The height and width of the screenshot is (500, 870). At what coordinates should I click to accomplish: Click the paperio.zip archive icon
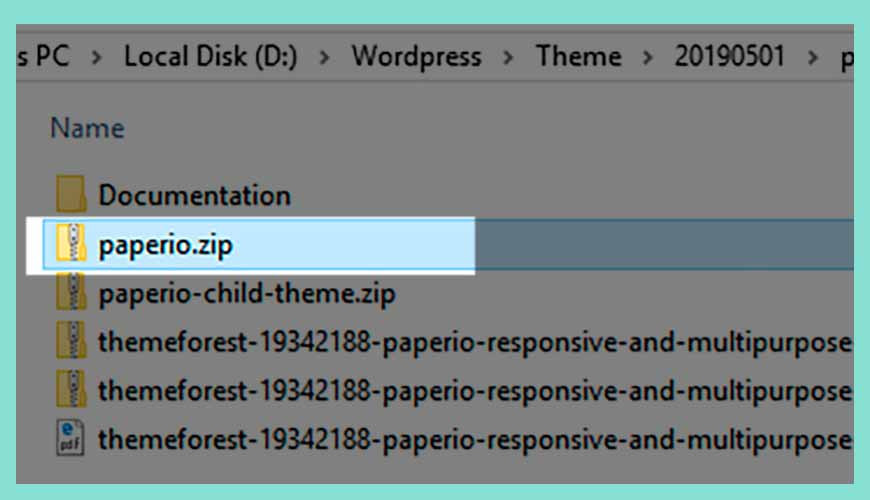[71, 243]
